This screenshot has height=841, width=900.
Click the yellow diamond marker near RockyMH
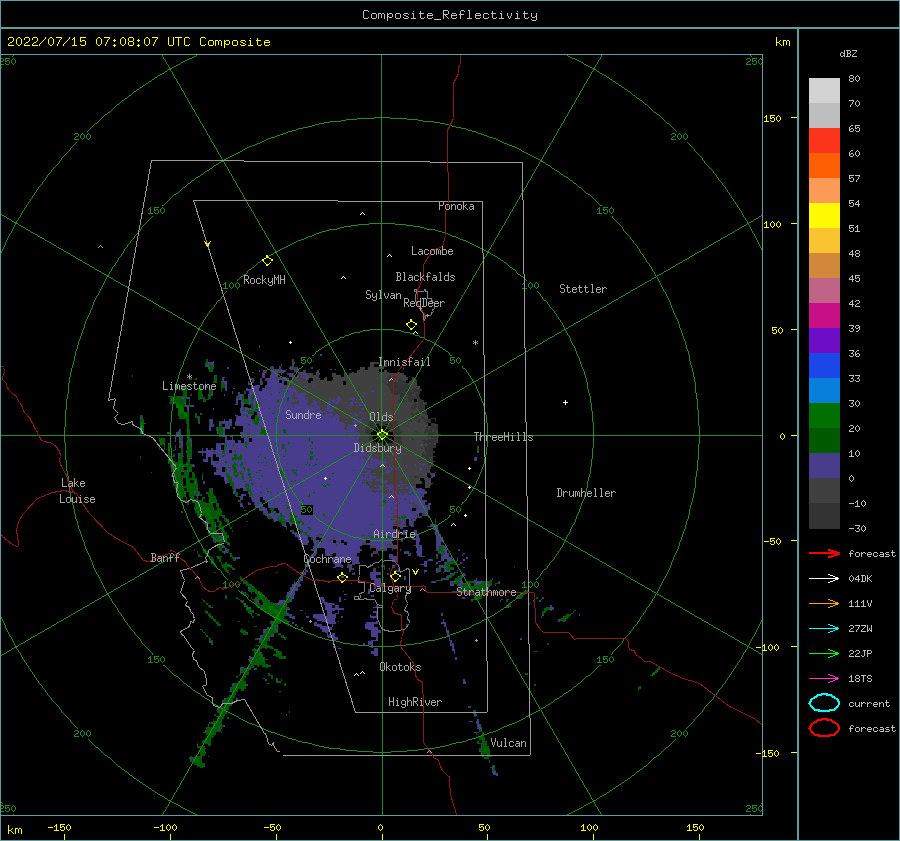(x=267, y=261)
